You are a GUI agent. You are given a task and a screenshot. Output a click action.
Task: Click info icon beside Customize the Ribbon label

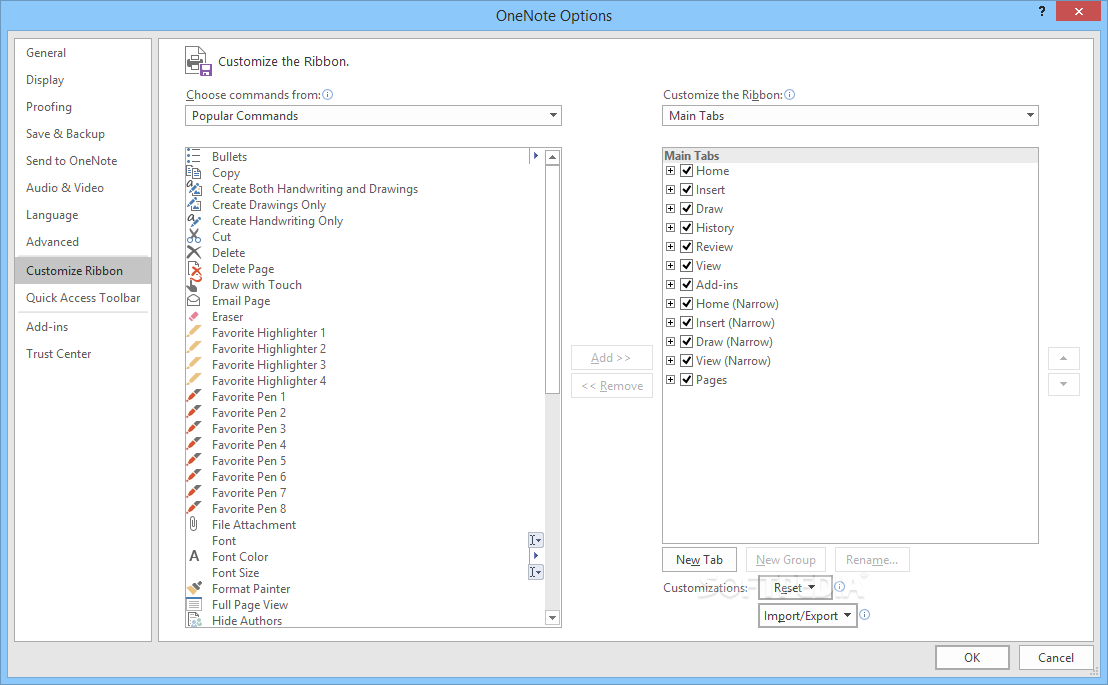click(x=789, y=95)
